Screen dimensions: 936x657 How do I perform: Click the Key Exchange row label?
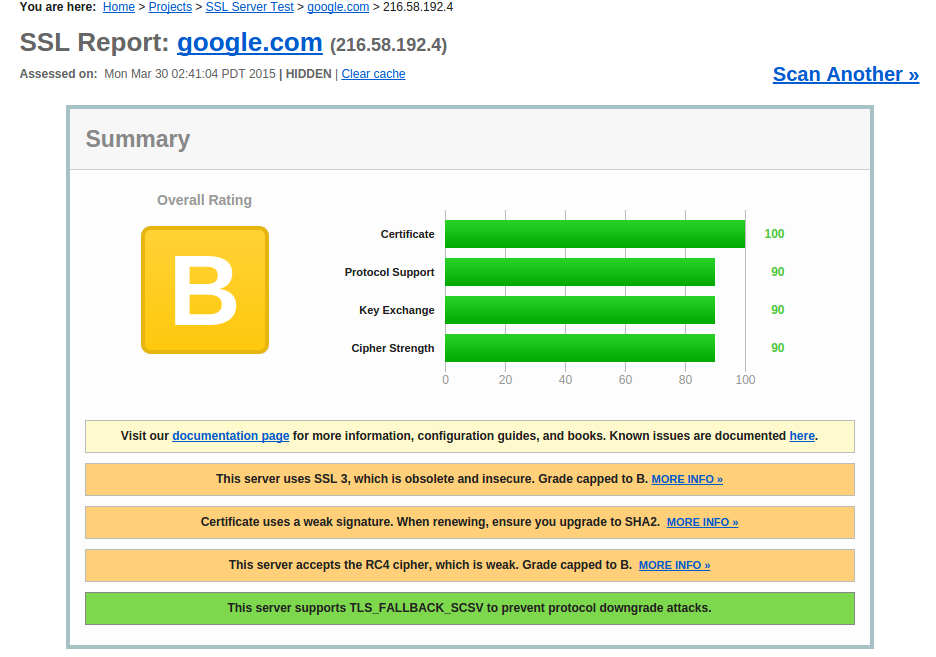point(396,310)
